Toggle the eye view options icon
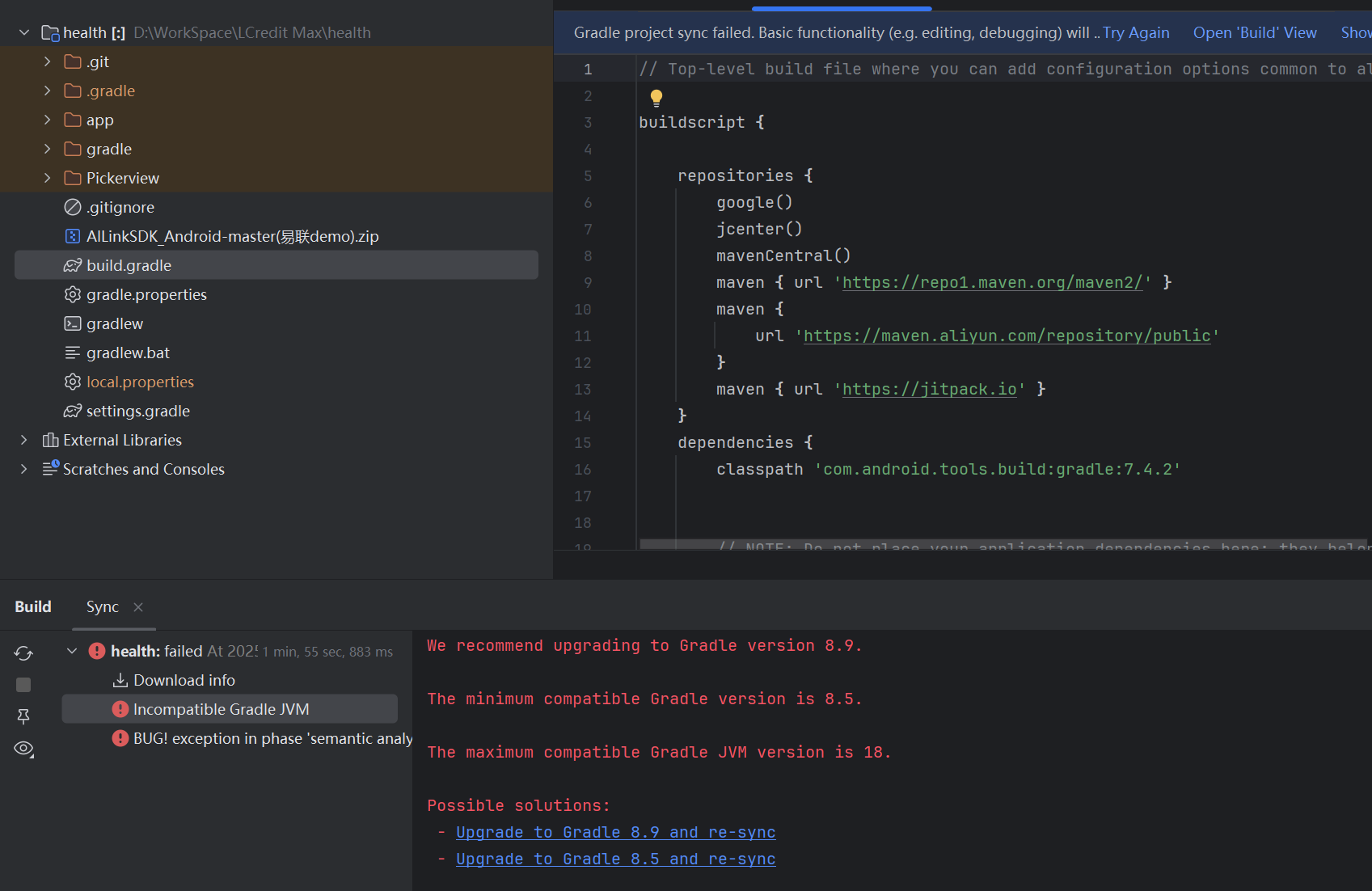 [24, 748]
